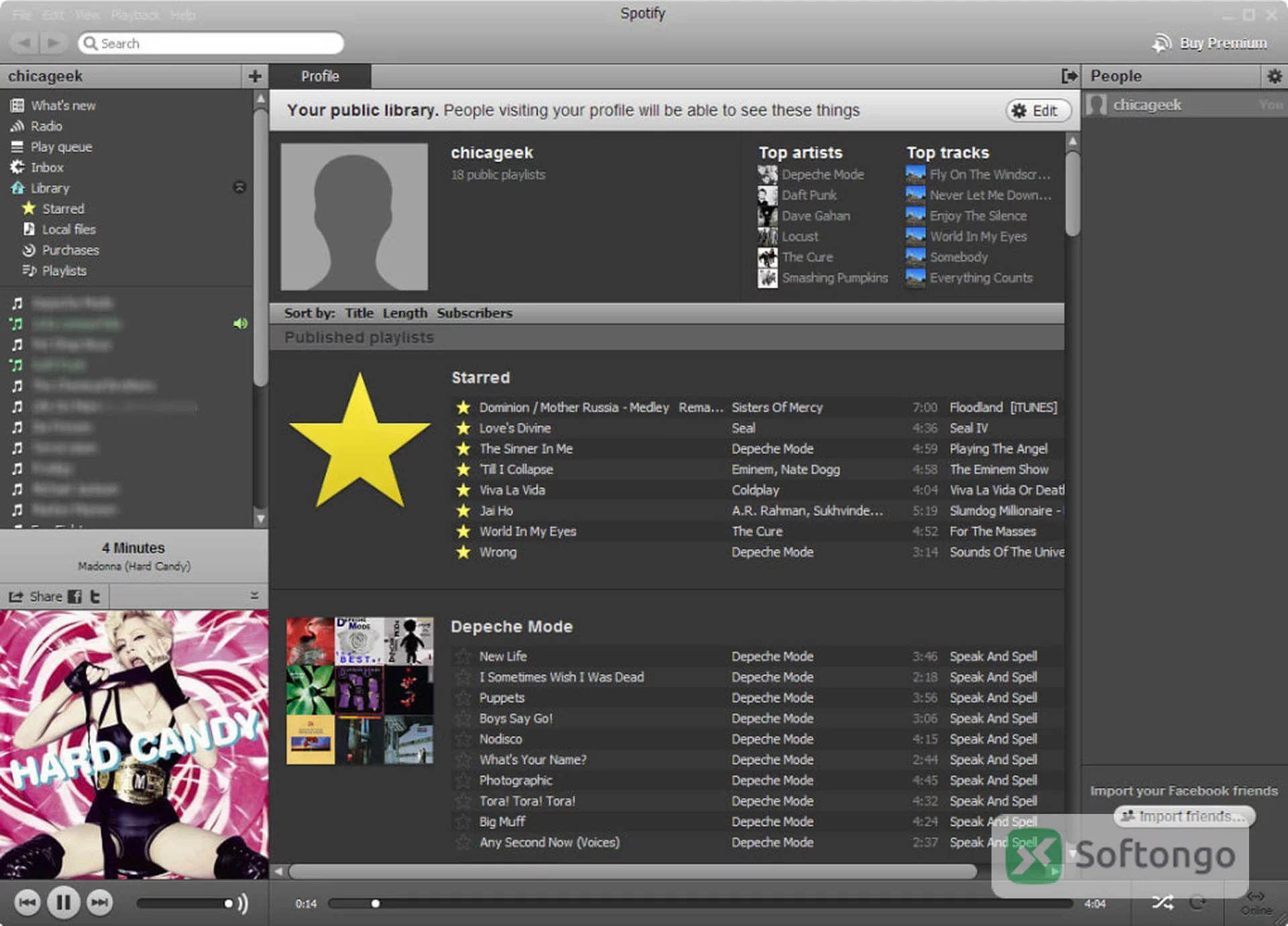
Task: Click the share profile icon beside People
Action: coord(1069,76)
